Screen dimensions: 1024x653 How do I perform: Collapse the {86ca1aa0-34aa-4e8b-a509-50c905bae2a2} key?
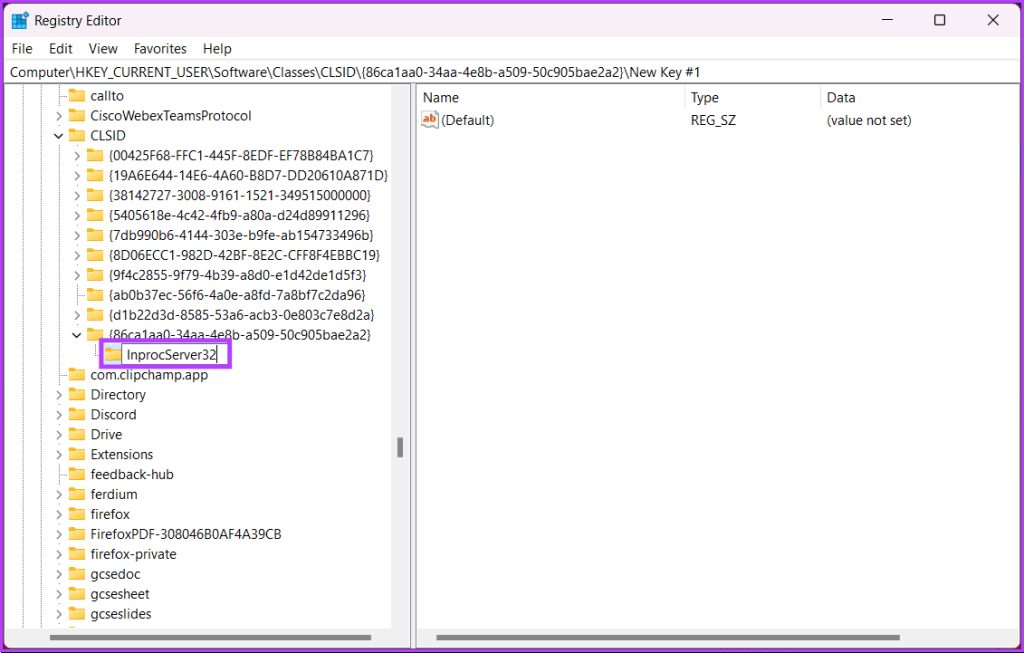pyautogui.click(x=78, y=335)
